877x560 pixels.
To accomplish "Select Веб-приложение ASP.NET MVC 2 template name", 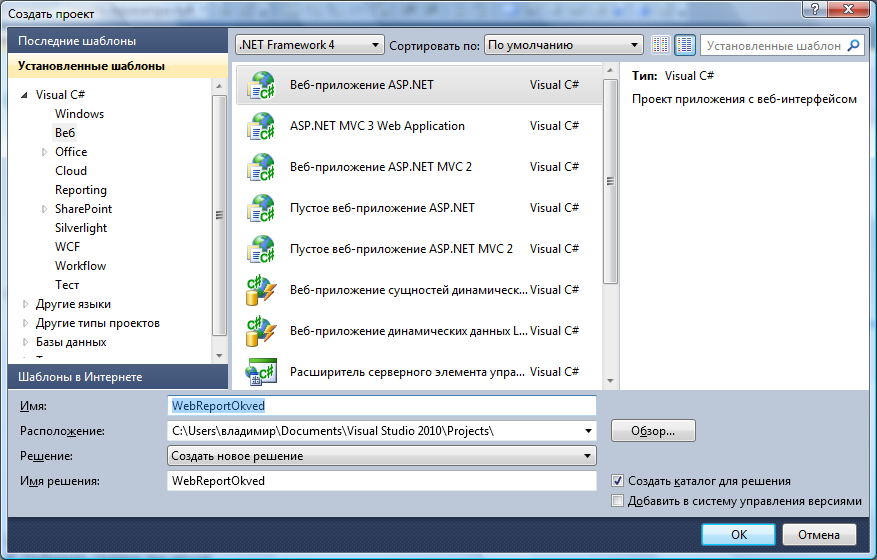I will pyautogui.click(x=380, y=167).
